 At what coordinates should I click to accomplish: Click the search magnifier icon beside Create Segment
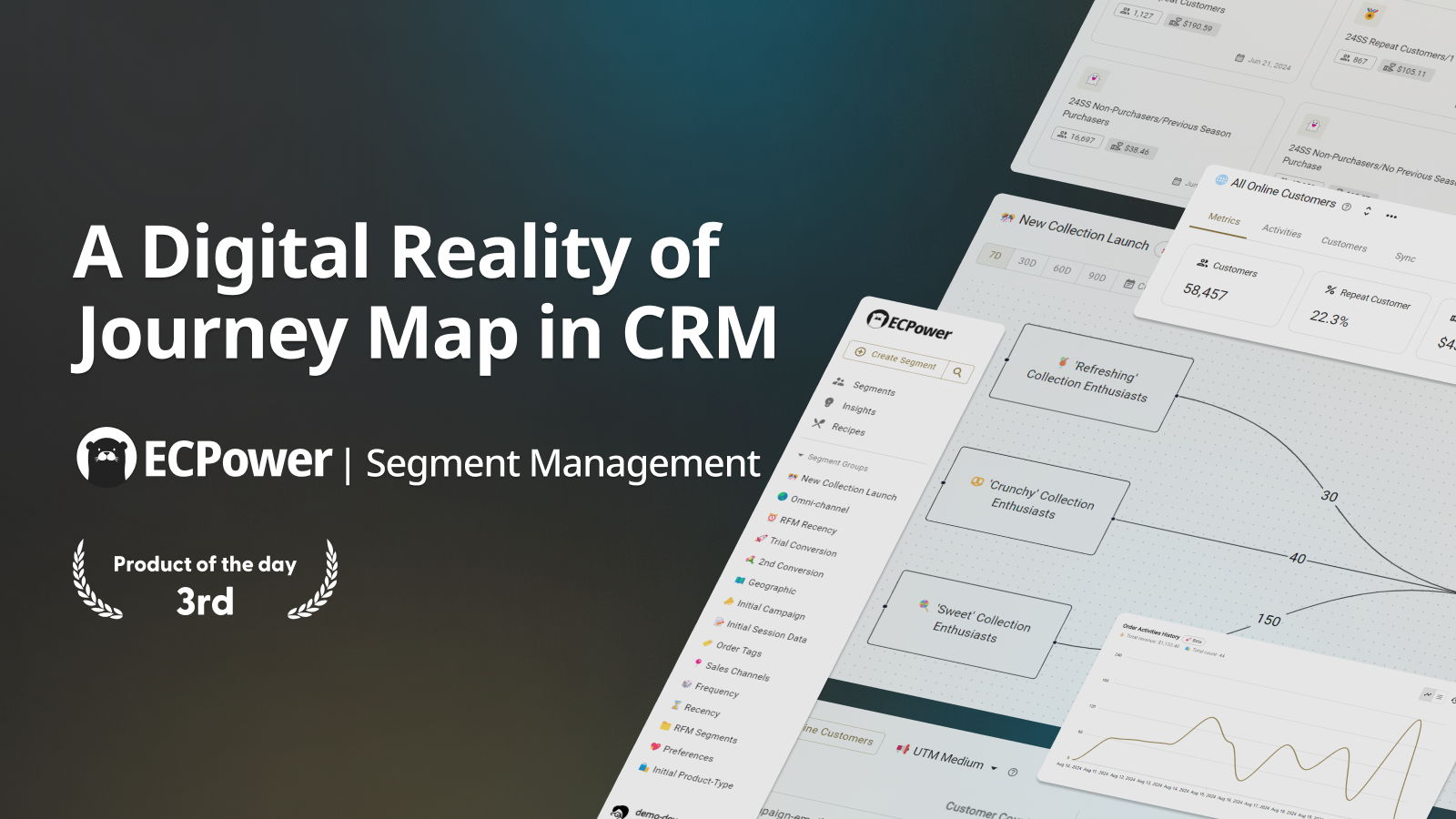(x=957, y=371)
